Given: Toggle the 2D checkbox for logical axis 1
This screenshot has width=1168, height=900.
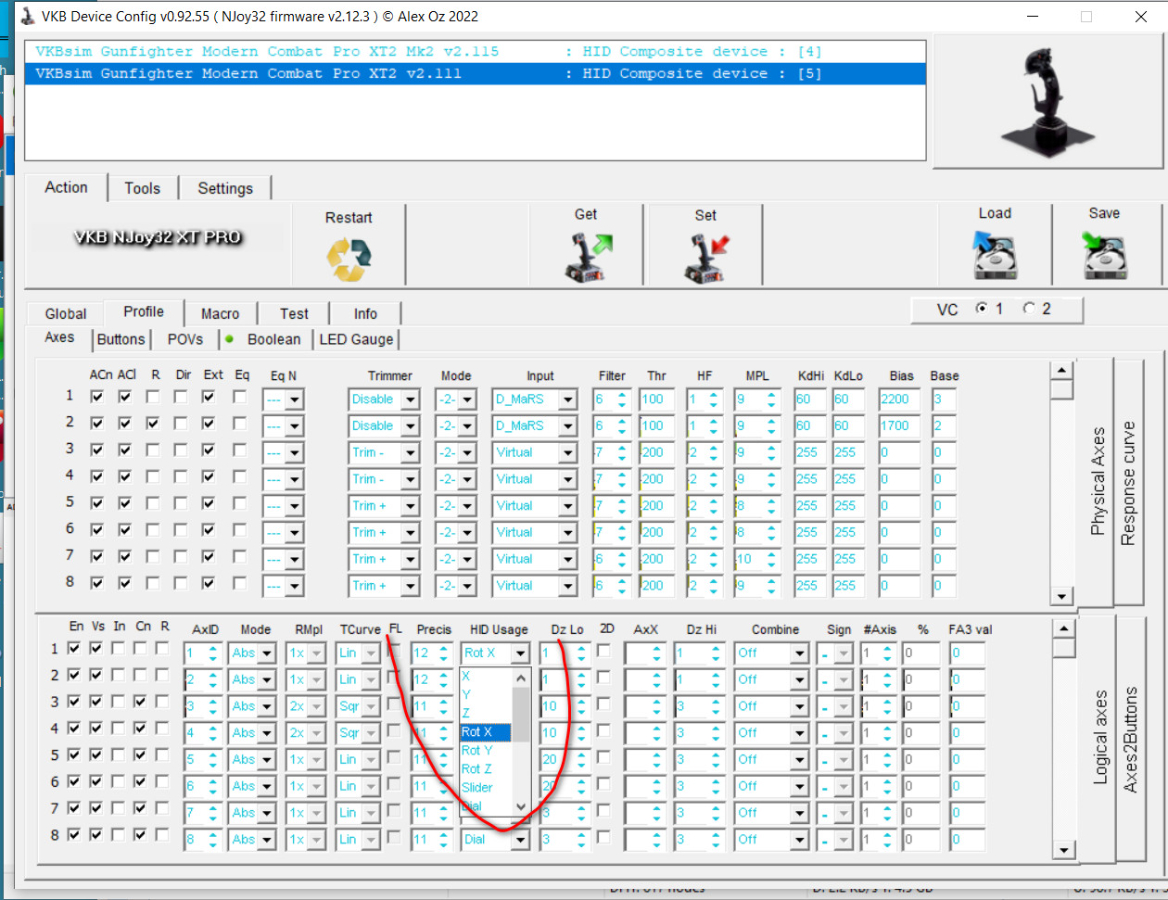Looking at the screenshot, I should 603,650.
